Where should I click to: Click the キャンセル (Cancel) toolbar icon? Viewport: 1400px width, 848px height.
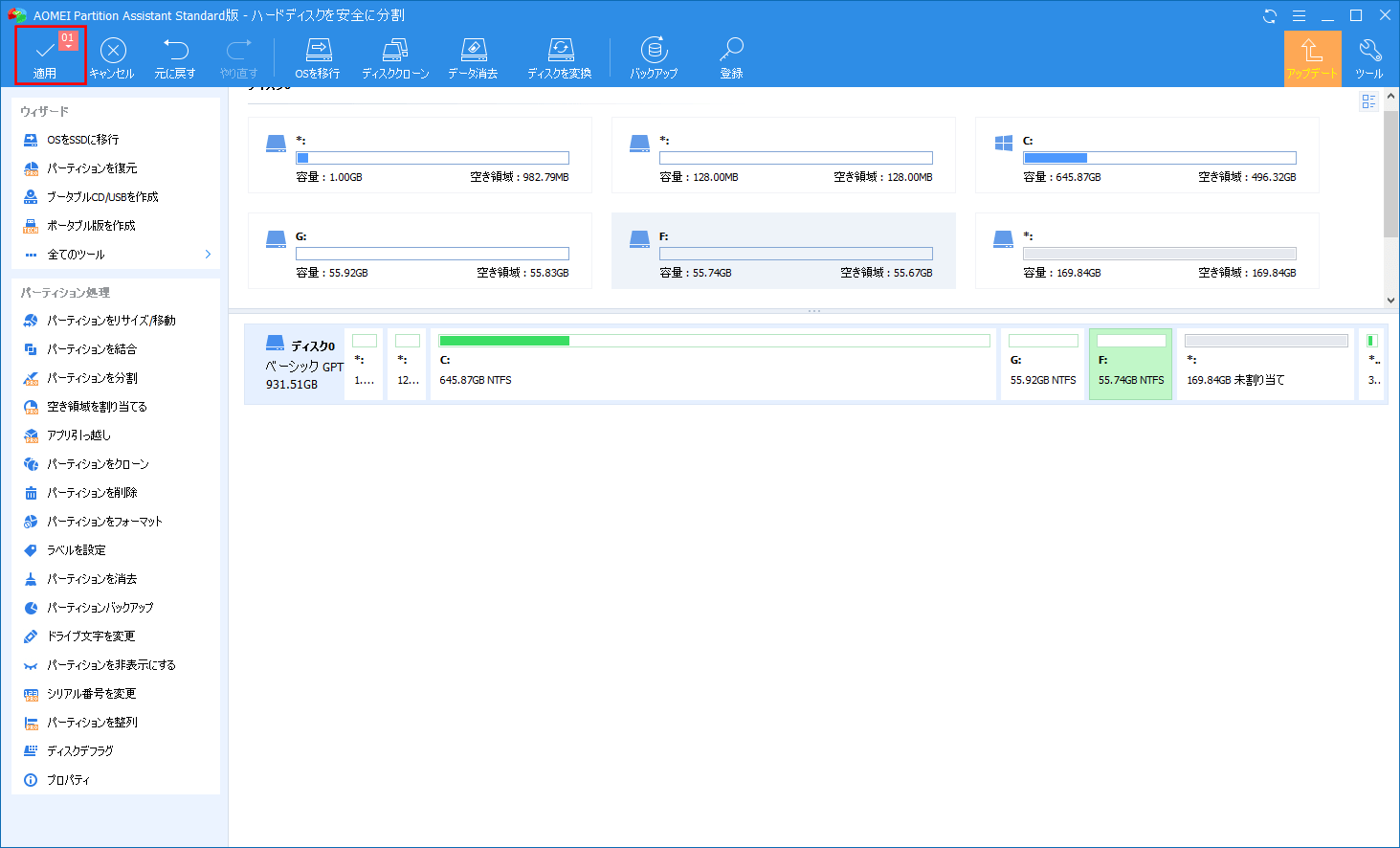[113, 51]
